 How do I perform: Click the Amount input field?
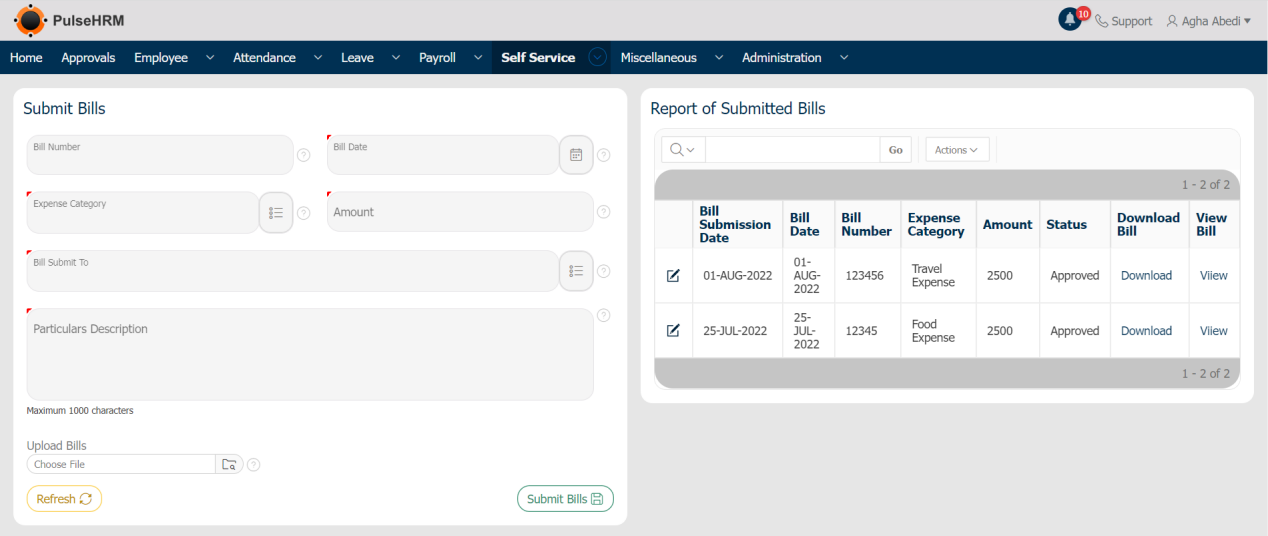(460, 212)
